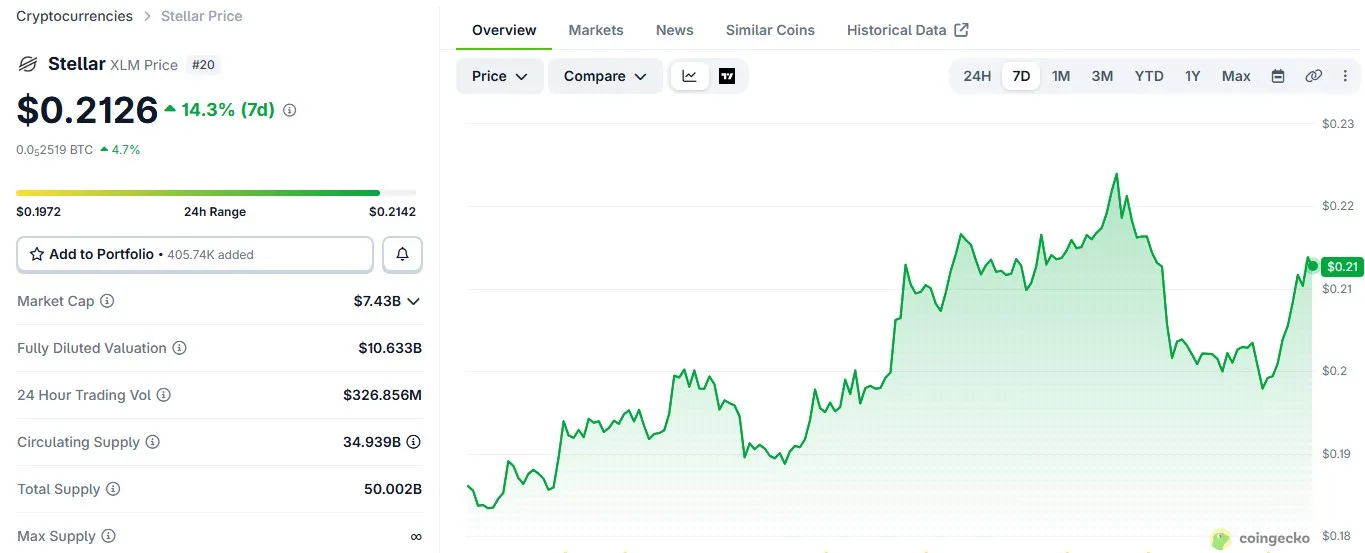Viewport: 1365px width, 553px height.
Task: Open the three-dot chart options menu
Action: [1345, 76]
